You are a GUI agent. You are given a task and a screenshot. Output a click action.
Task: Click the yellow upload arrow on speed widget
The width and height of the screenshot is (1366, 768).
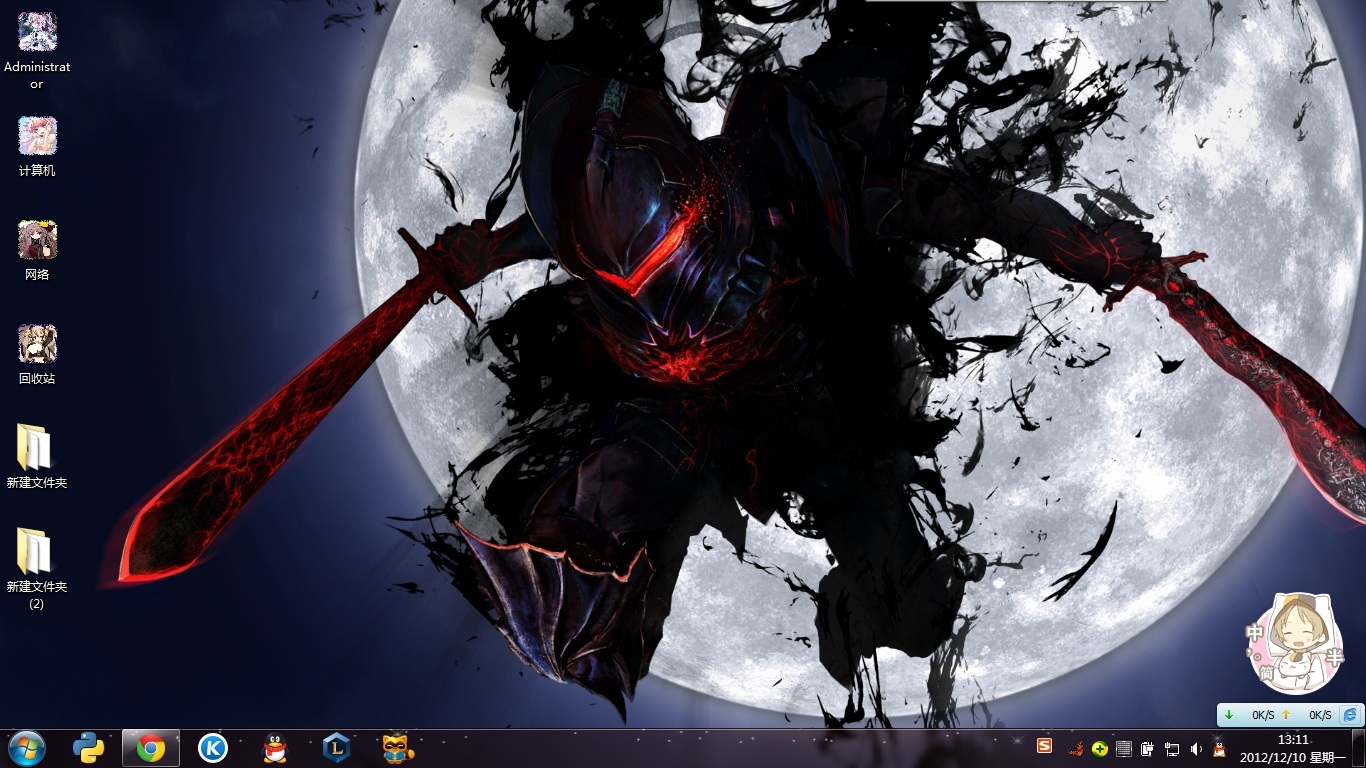1285,715
